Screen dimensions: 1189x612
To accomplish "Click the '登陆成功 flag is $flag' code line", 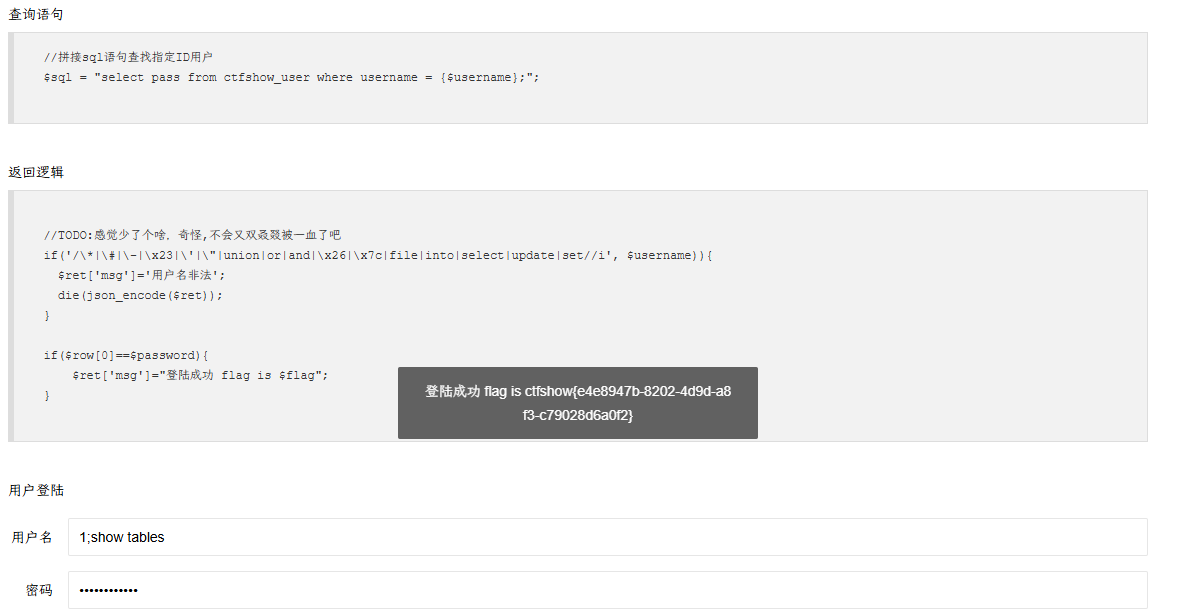I will click(x=200, y=375).
